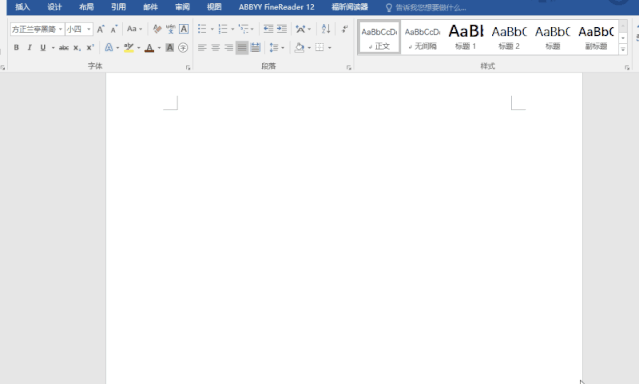Screen dimensions: 639x384
Task: Shrink font size with the smaller A icon
Action: coord(114,29)
